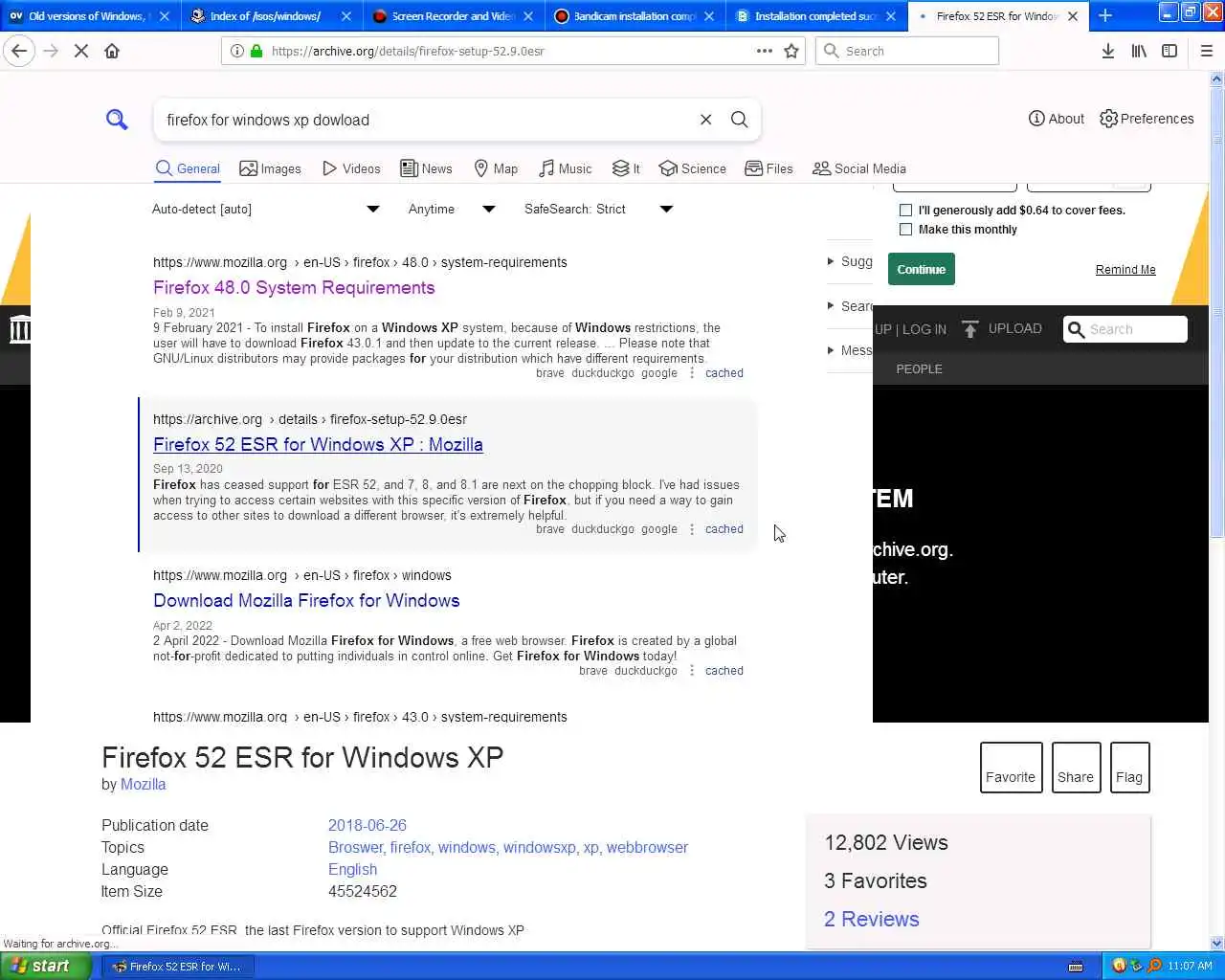Screen dimensions: 1225x980
Task: Open the 2 Reviews link
Action: coord(871,920)
